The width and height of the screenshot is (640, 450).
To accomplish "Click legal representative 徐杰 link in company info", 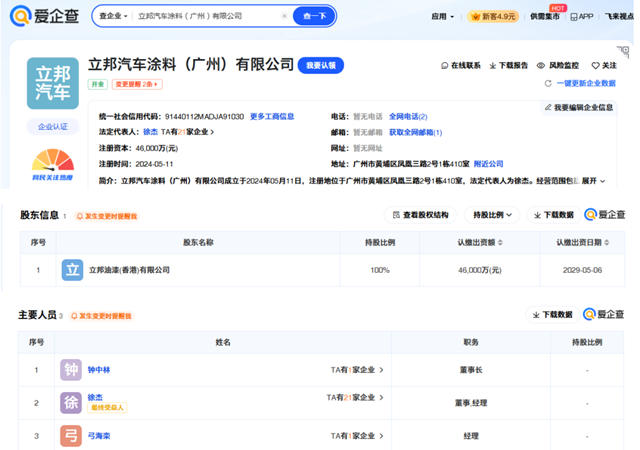I will (x=150, y=132).
